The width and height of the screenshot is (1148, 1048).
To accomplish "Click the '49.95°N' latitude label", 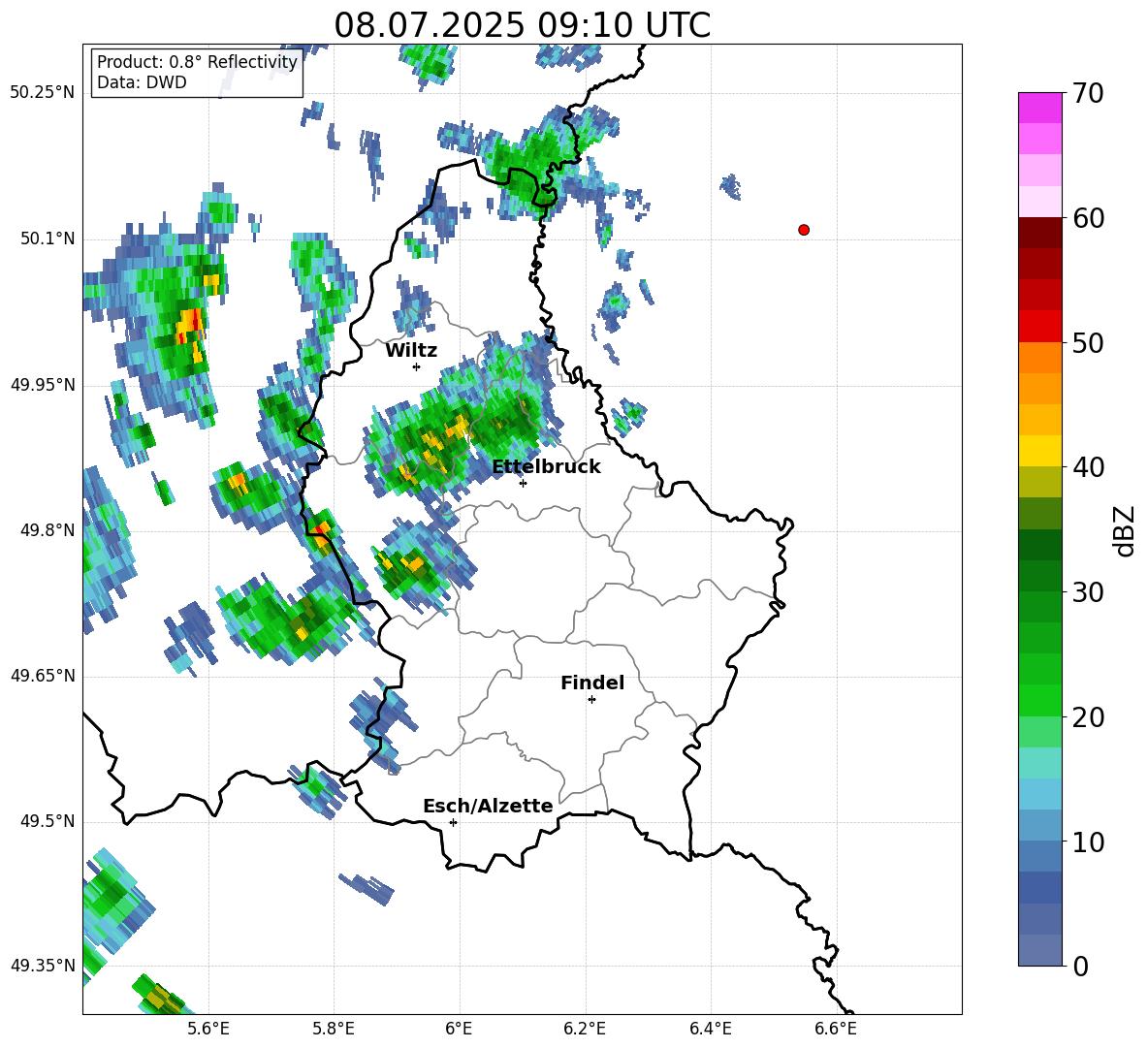I will coord(43,385).
